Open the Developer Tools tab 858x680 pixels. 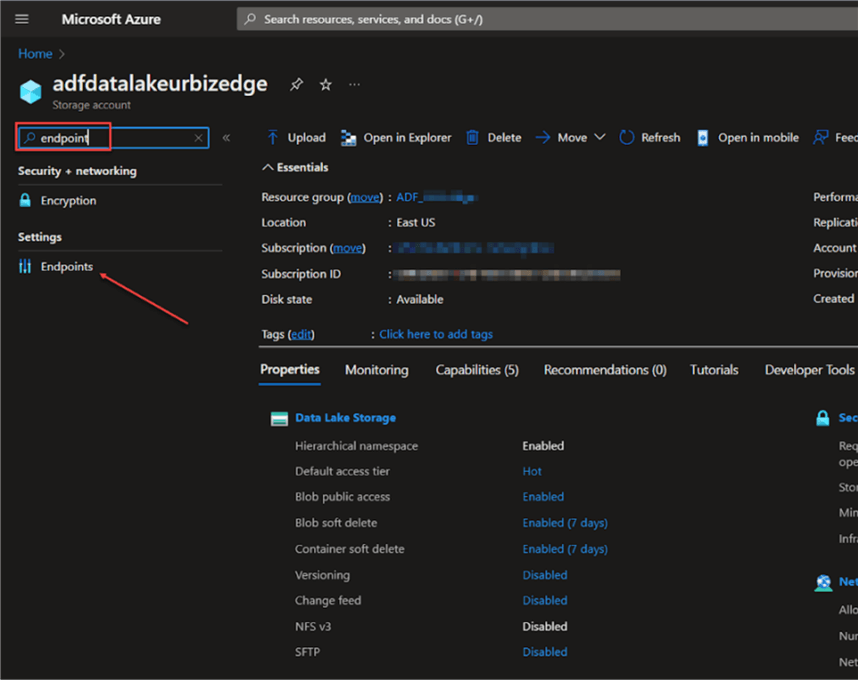[809, 370]
